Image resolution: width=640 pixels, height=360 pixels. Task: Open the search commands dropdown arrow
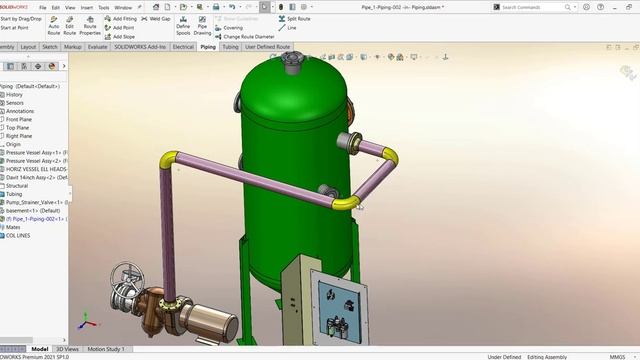tap(575, 7)
